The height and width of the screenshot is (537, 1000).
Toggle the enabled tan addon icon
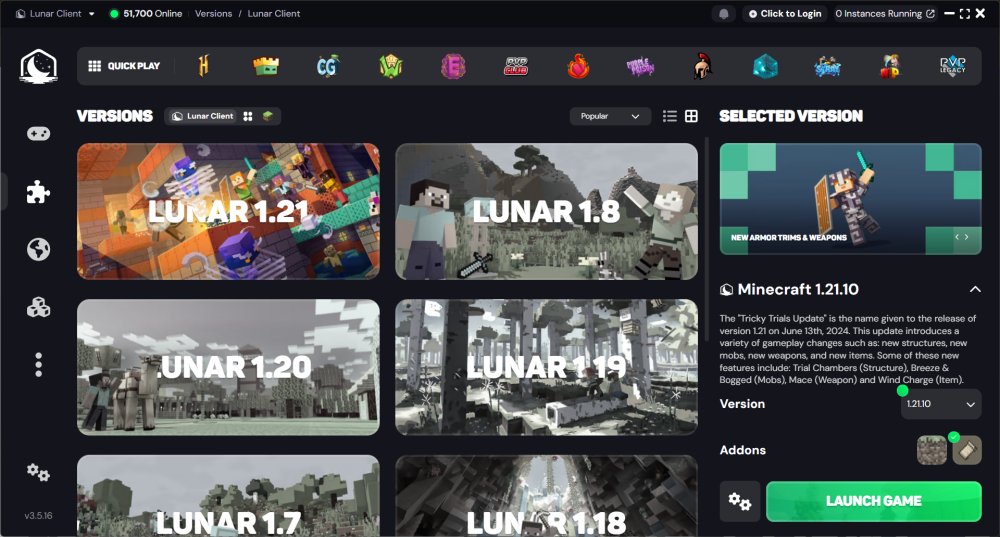(967, 450)
